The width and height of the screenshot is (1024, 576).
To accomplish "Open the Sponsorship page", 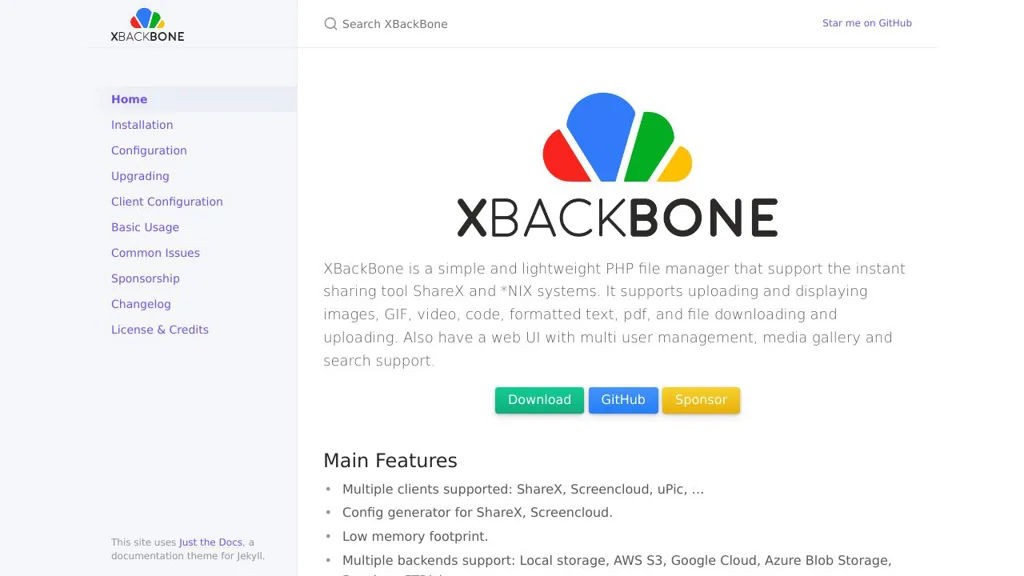I will click(x=145, y=278).
